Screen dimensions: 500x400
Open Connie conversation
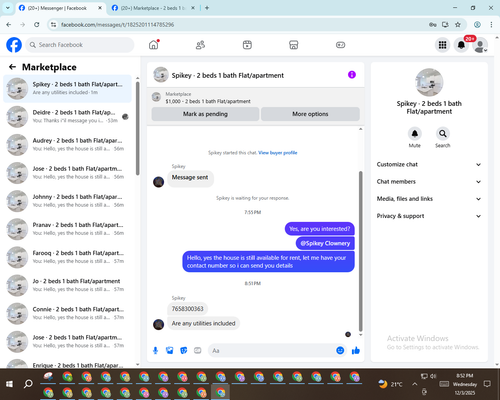click(67, 313)
